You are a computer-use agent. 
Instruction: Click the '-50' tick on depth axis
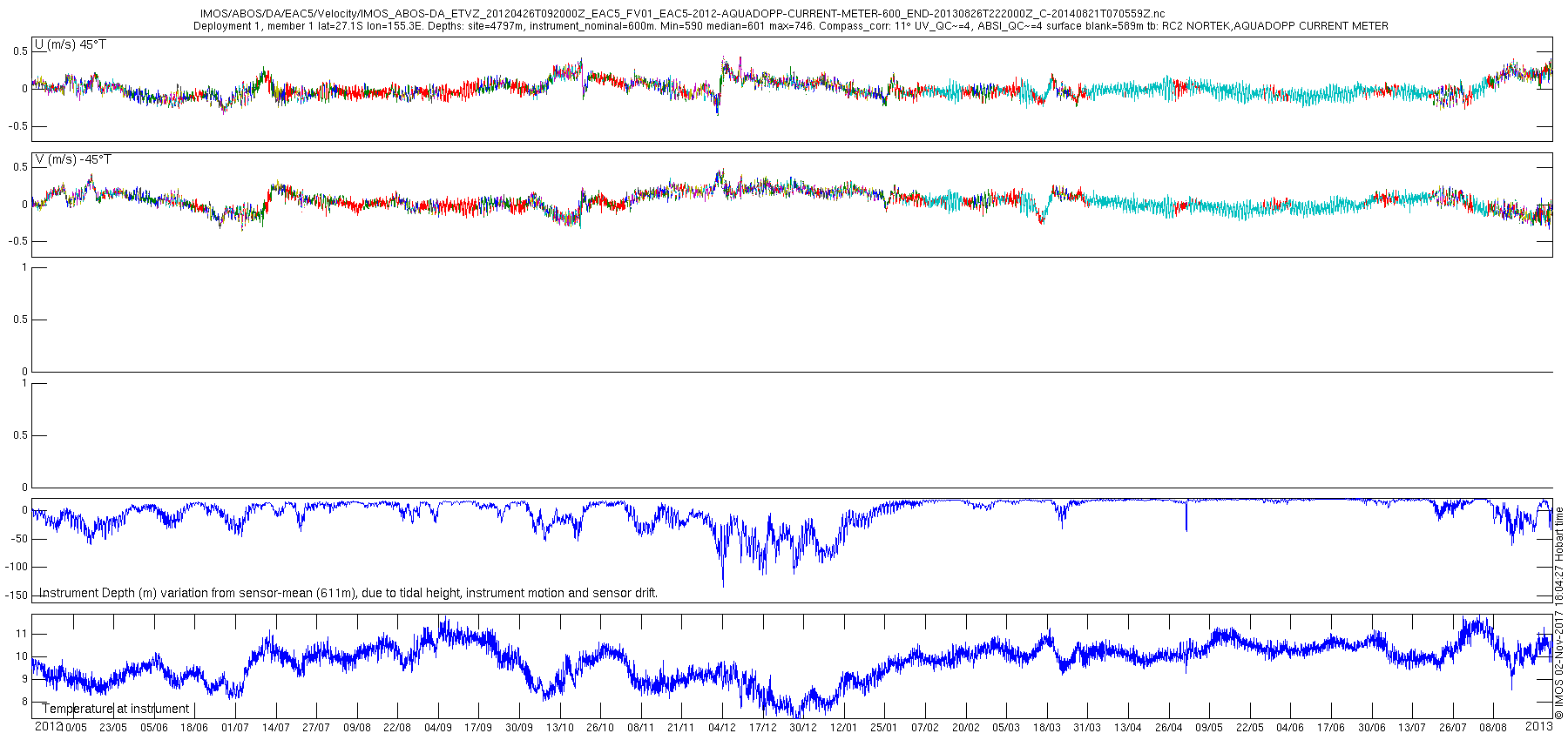[19, 539]
